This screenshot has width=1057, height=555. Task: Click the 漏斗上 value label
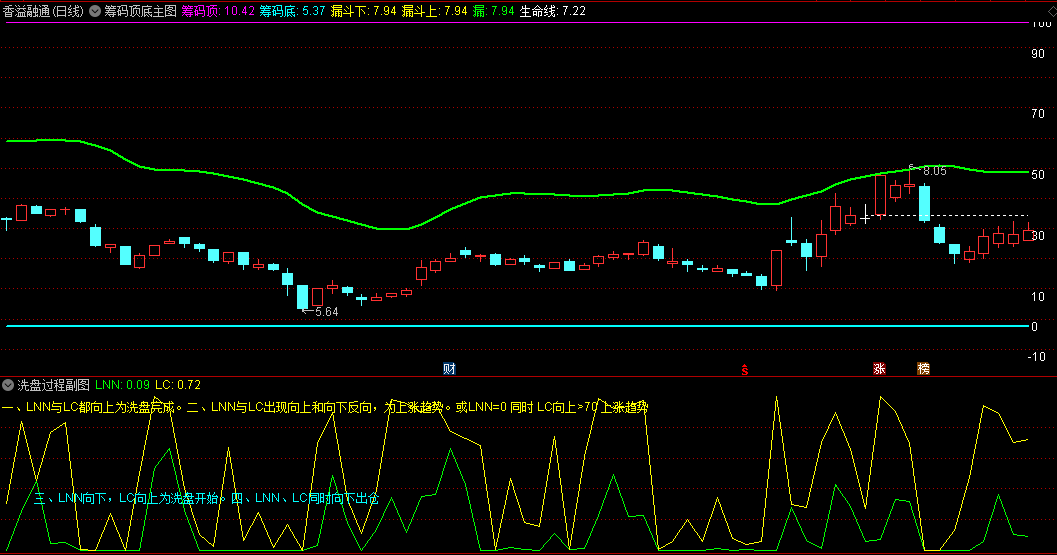pos(435,11)
